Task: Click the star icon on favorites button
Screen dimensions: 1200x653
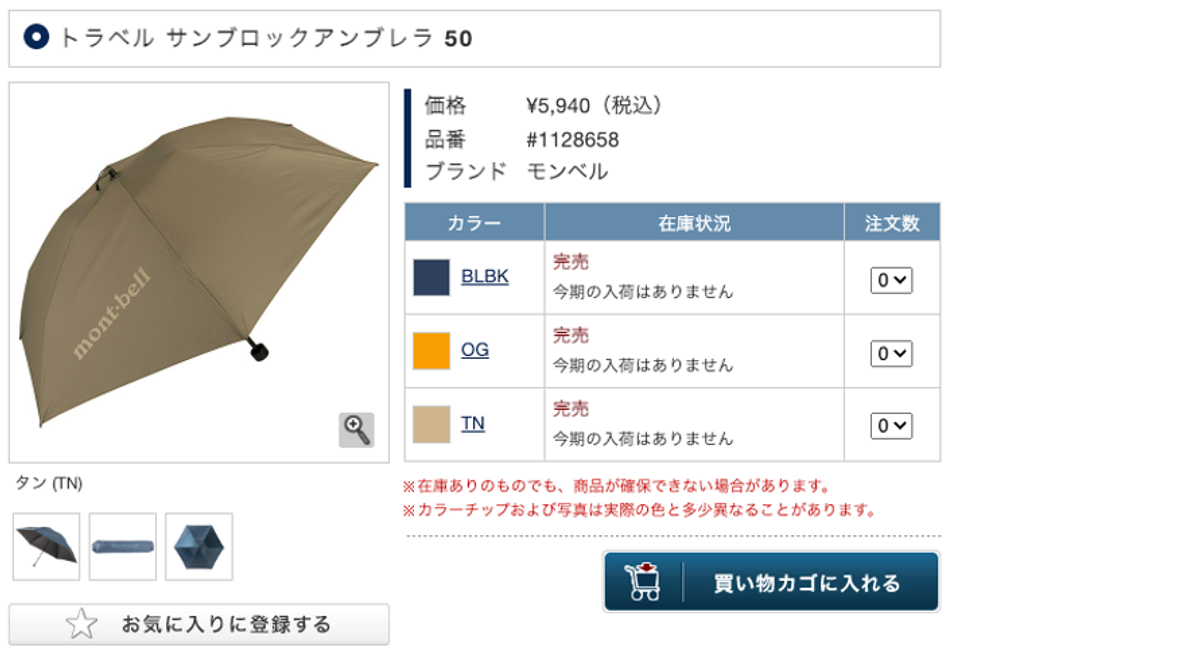Action: (x=82, y=625)
